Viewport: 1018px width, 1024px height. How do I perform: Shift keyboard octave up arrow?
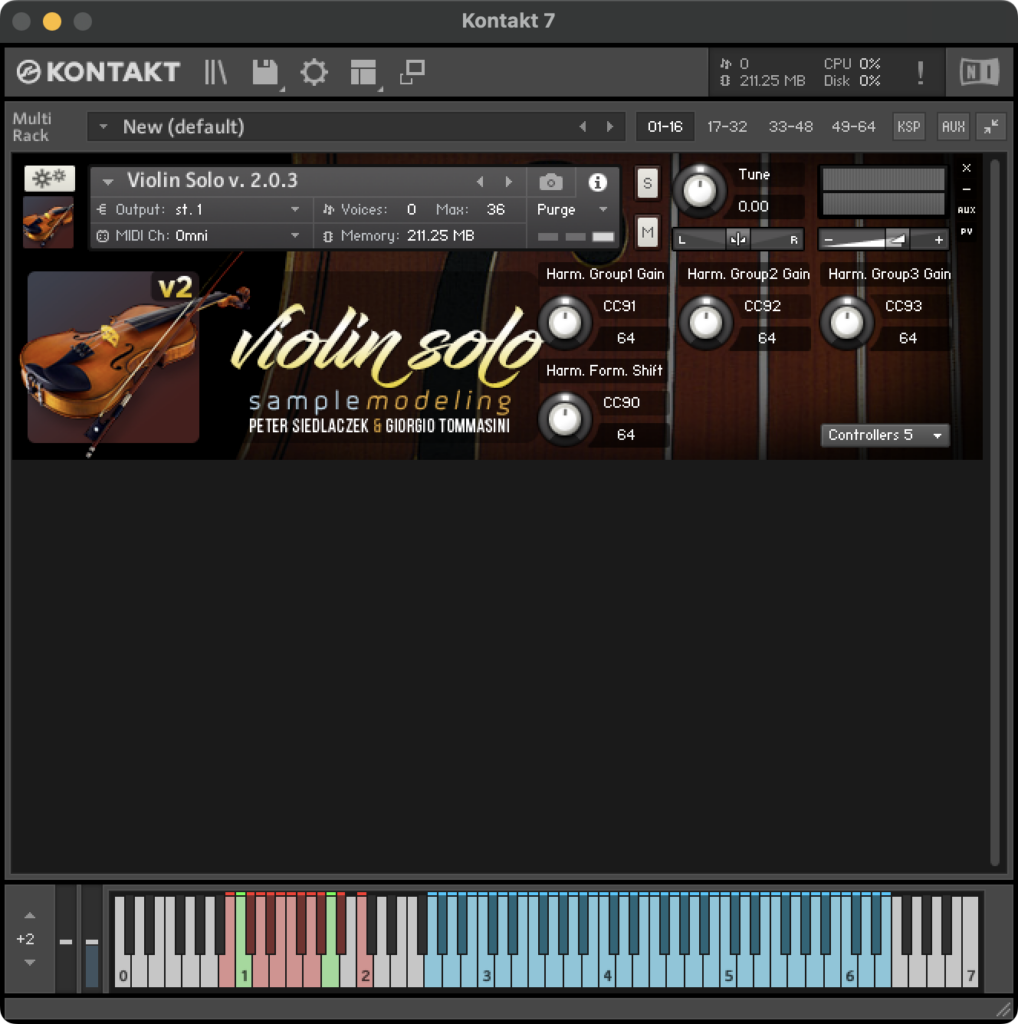coord(29,916)
